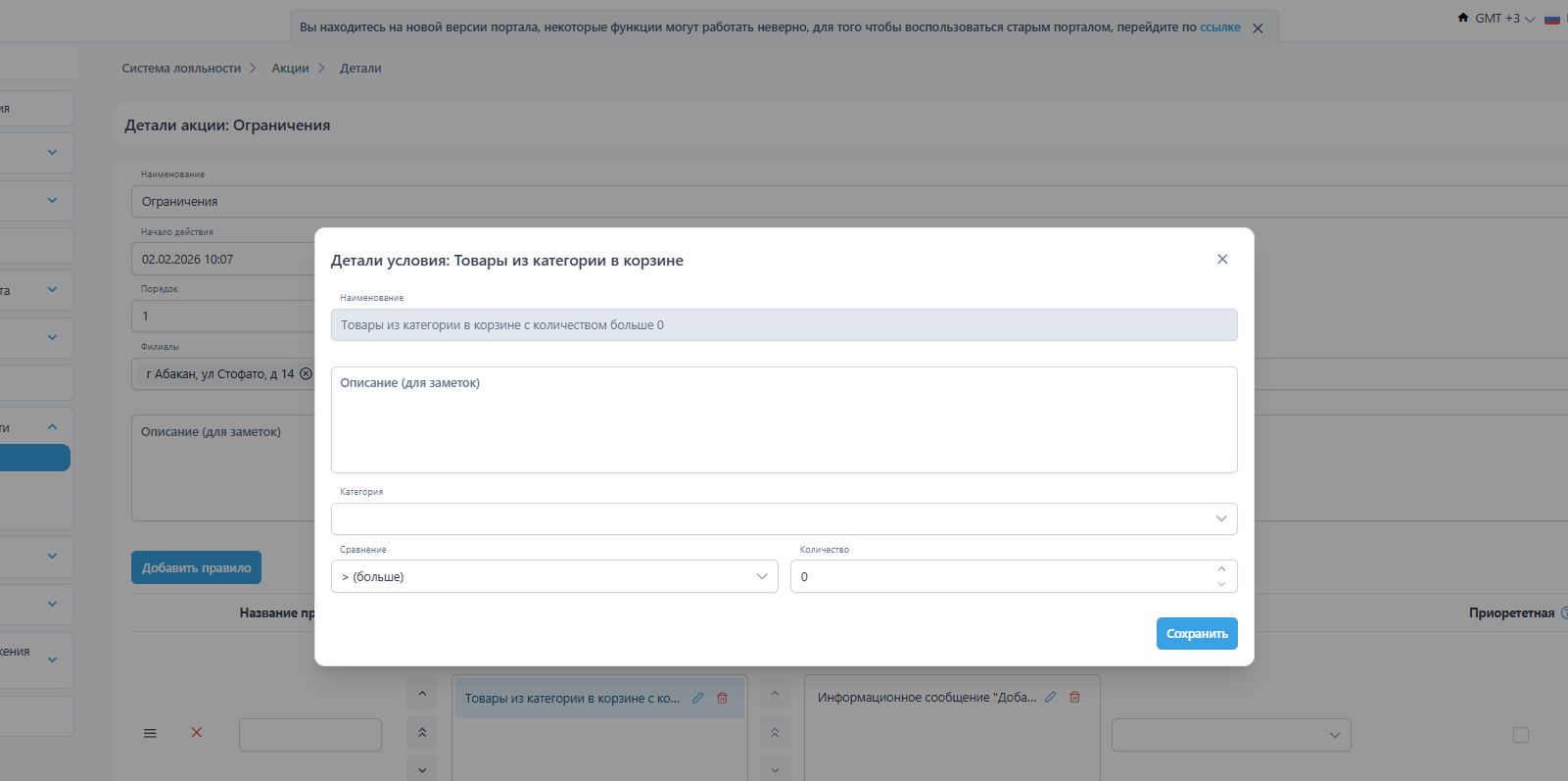The image size is (1568, 781).
Task: Click the hamburger drag handle of the rule row
Action: 150,733
